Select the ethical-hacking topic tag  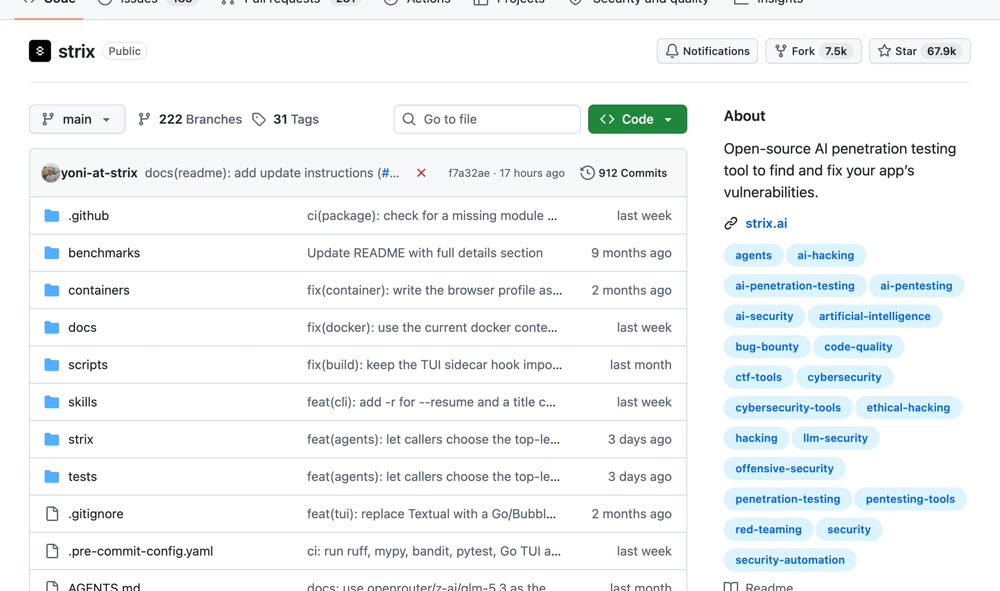(908, 407)
